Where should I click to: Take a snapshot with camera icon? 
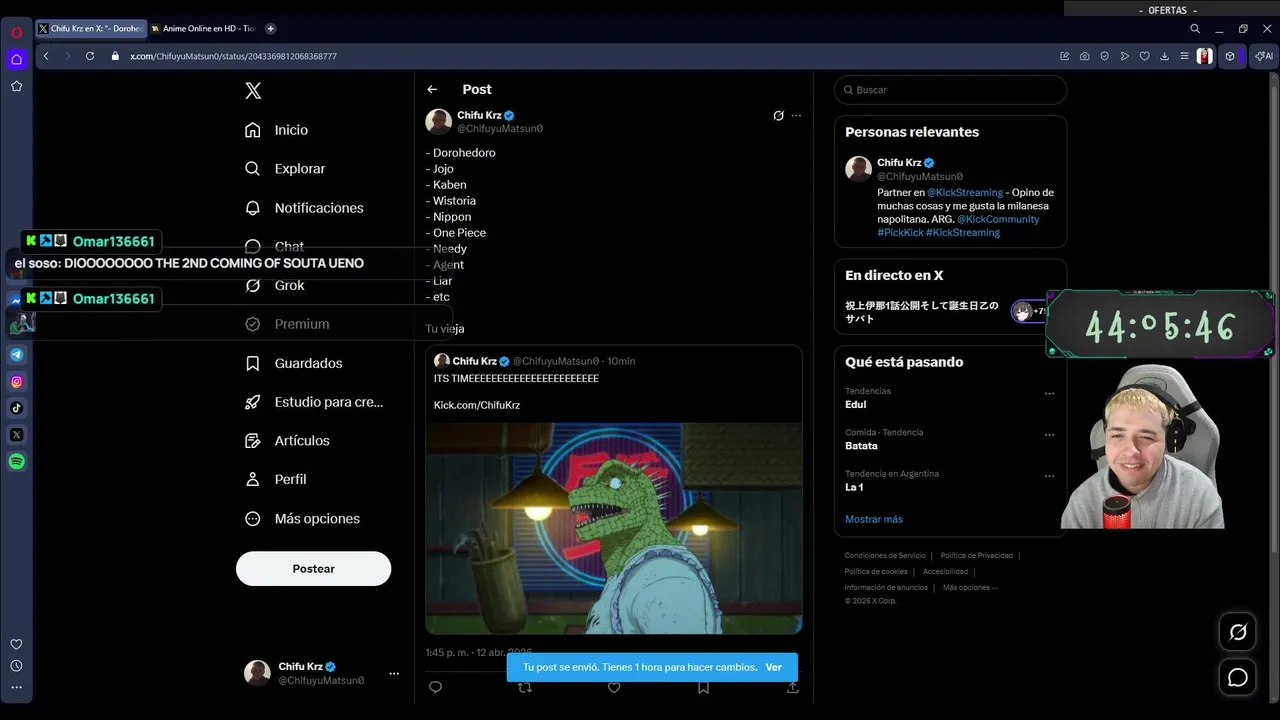click(x=1085, y=56)
